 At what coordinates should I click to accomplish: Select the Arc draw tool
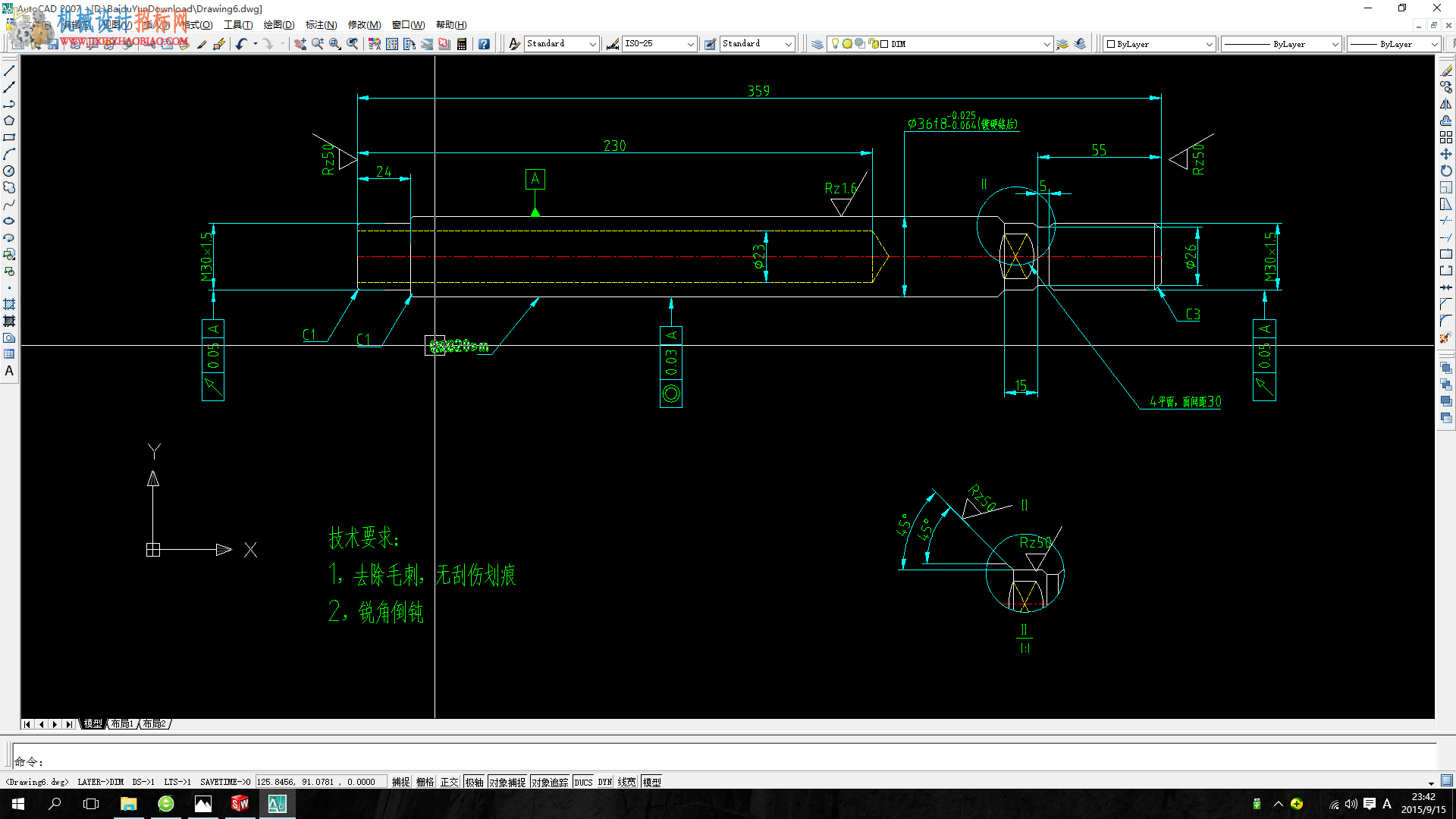tap(9, 154)
